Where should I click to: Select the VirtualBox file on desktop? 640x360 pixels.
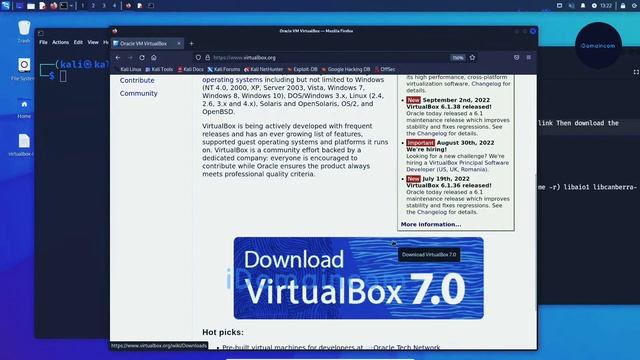pos(22,145)
